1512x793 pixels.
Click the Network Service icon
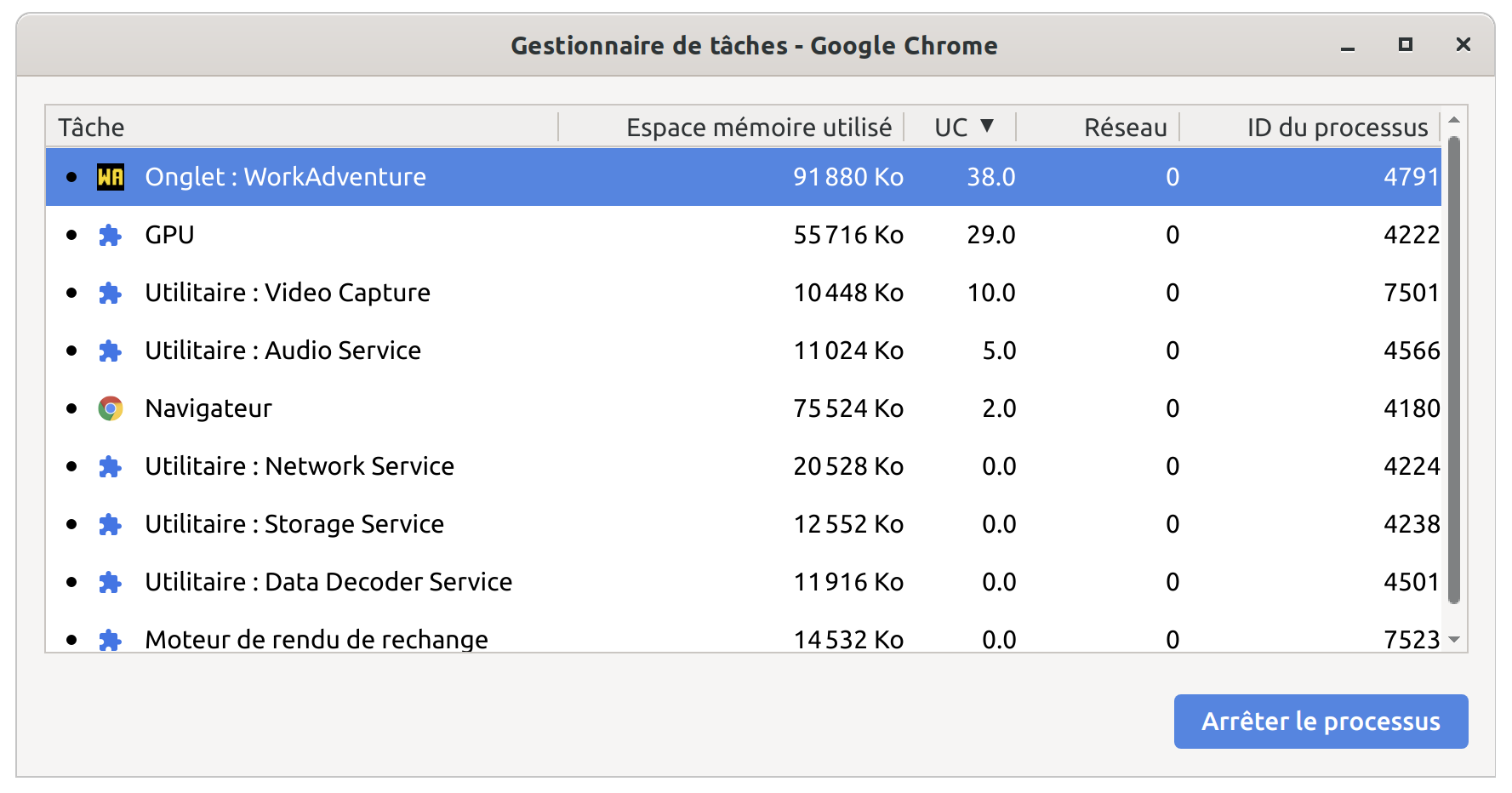coord(110,466)
